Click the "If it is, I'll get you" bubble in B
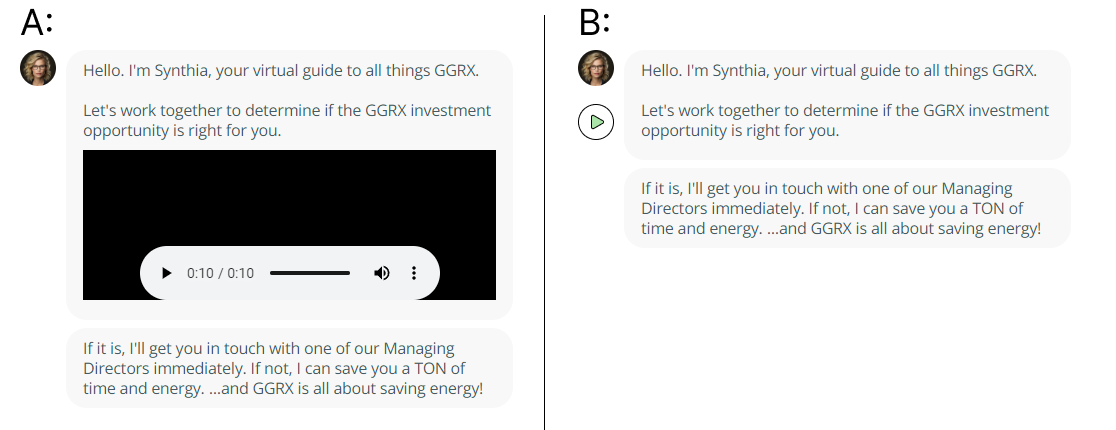Viewport: 1116px width, 430px height. click(x=847, y=208)
